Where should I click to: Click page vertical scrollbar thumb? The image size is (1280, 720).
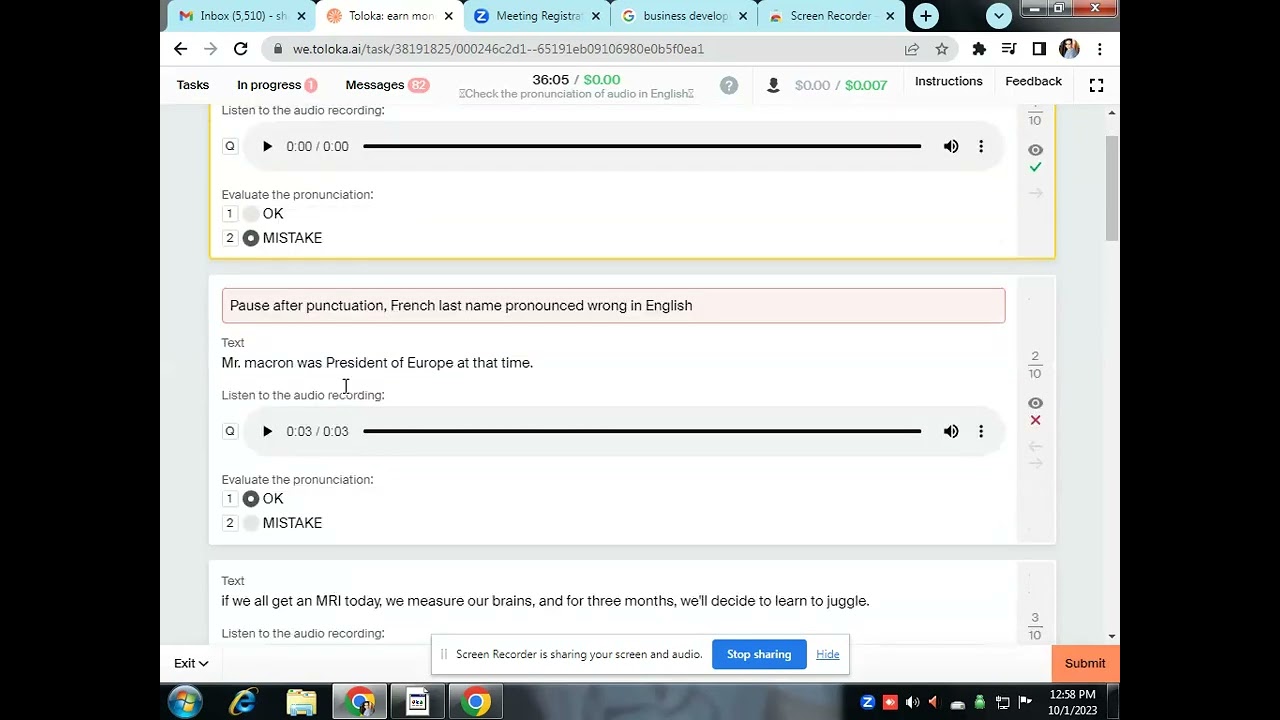point(1112,188)
